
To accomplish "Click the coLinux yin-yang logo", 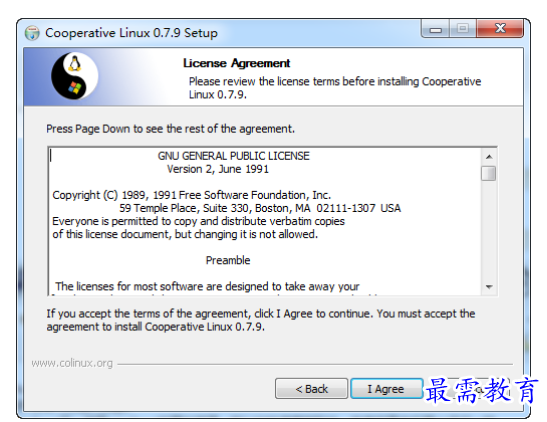I will pos(74,76).
